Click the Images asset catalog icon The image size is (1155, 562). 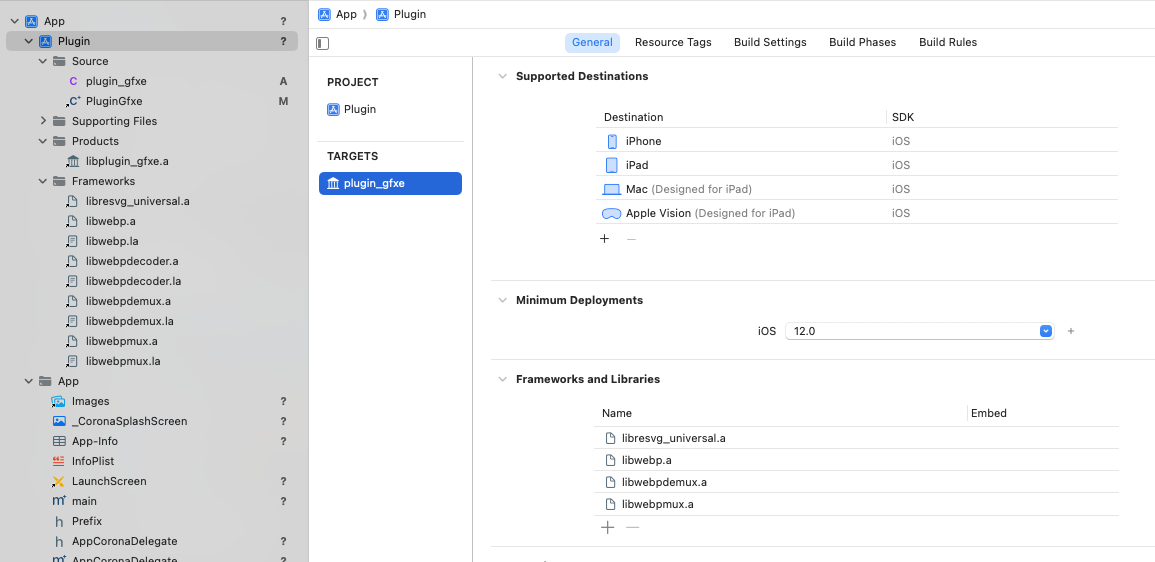point(59,401)
